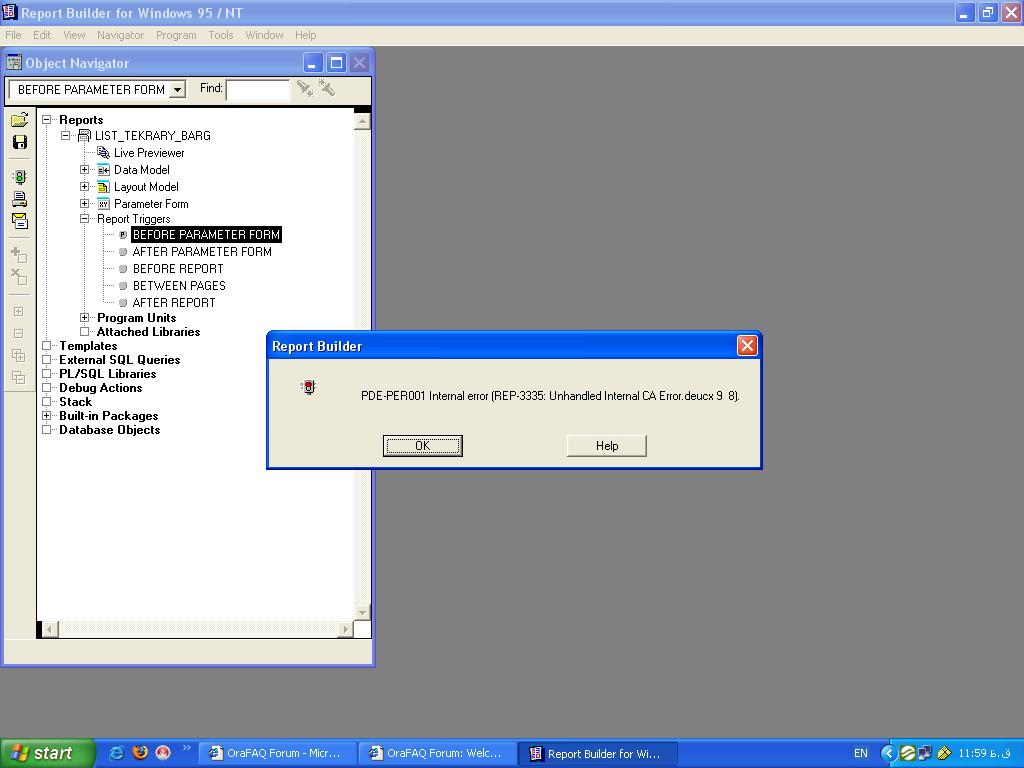
Task: Click the Parameter Form node icon
Action: click(103, 204)
